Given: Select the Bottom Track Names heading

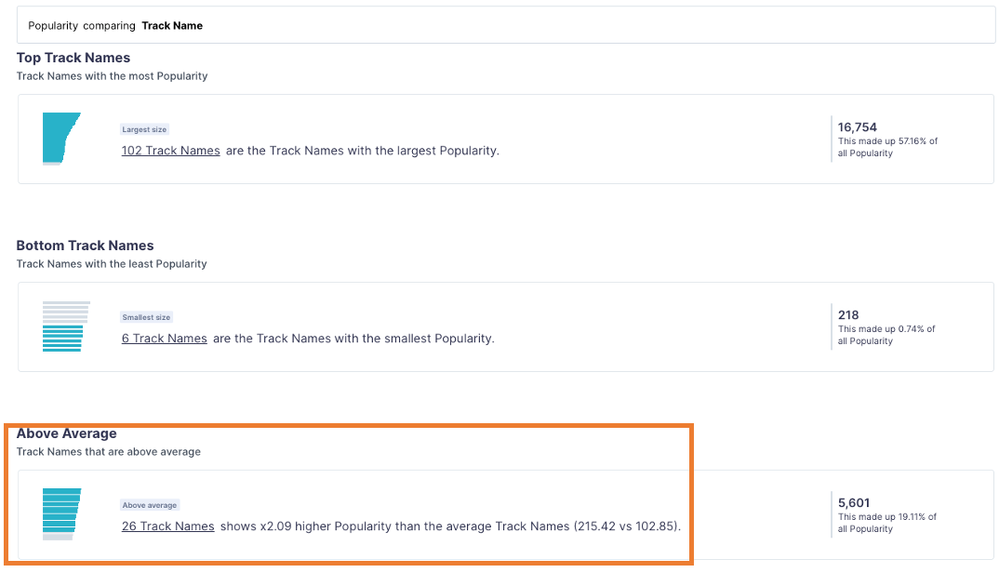Looking at the screenshot, I should (85, 246).
